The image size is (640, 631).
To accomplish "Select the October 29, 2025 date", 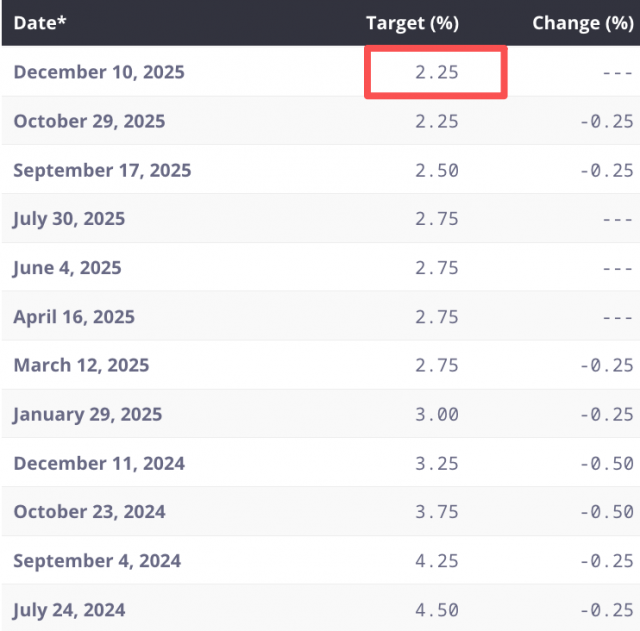I will 89,121.
